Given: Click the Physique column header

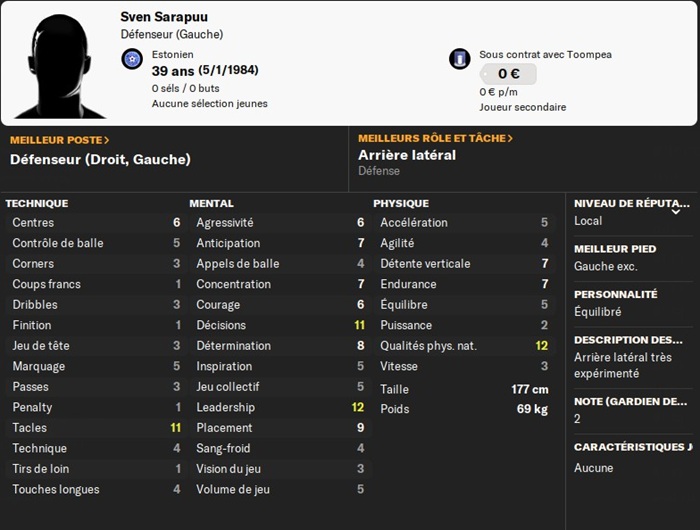Looking at the screenshot, I should [x=401, y=204].
